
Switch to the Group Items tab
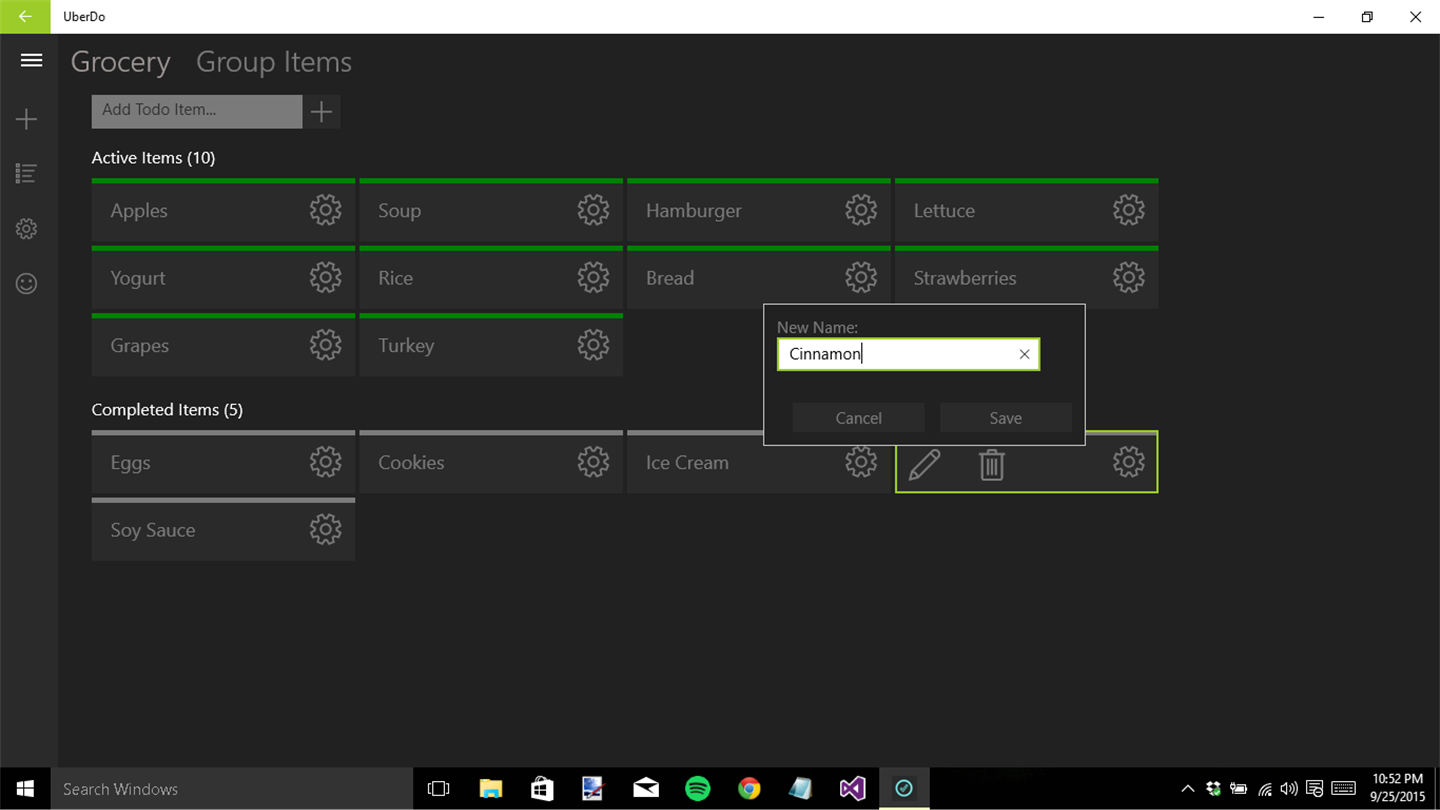273,62
